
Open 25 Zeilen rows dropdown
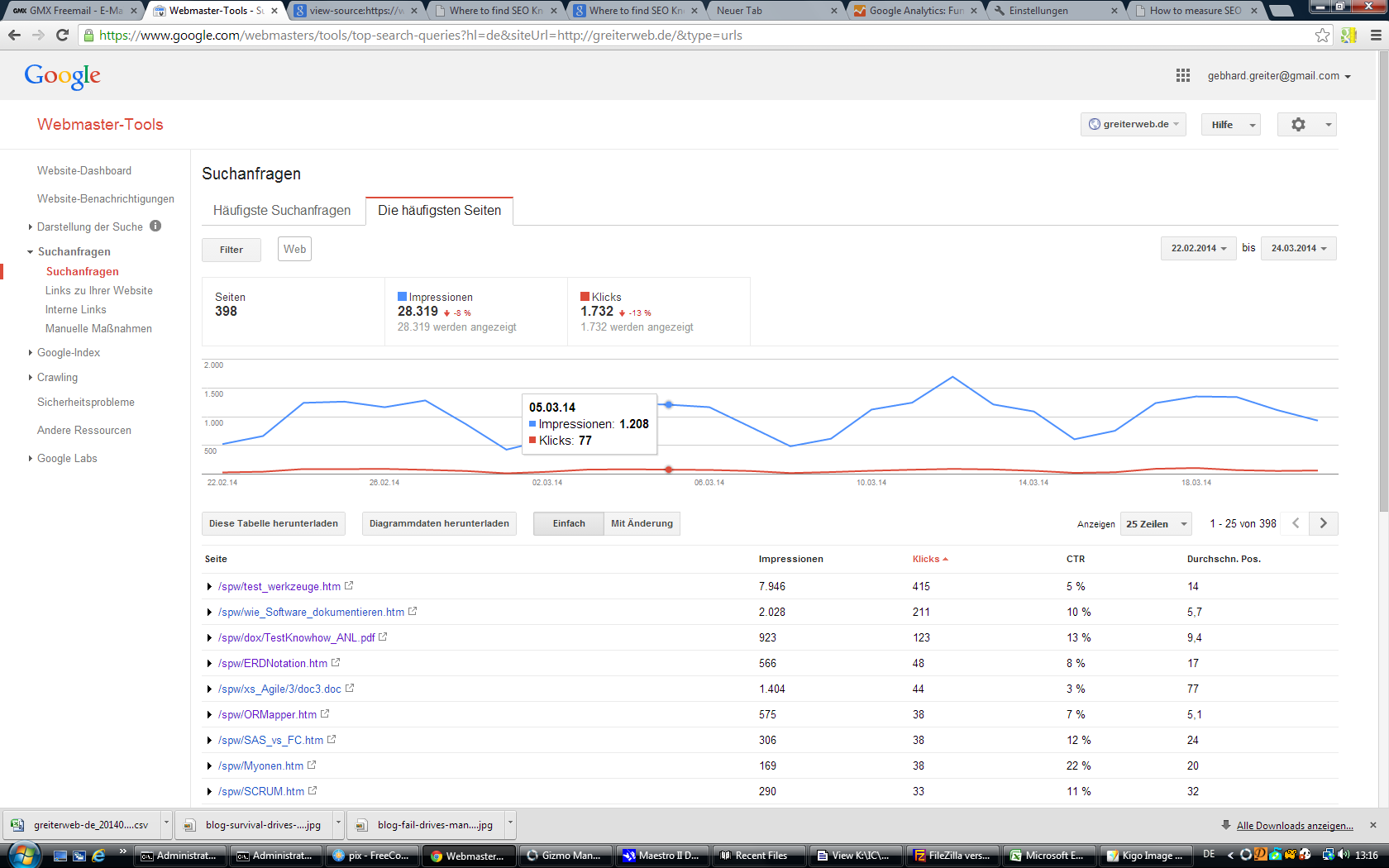pyautogui.click(x=1156, y=523)
